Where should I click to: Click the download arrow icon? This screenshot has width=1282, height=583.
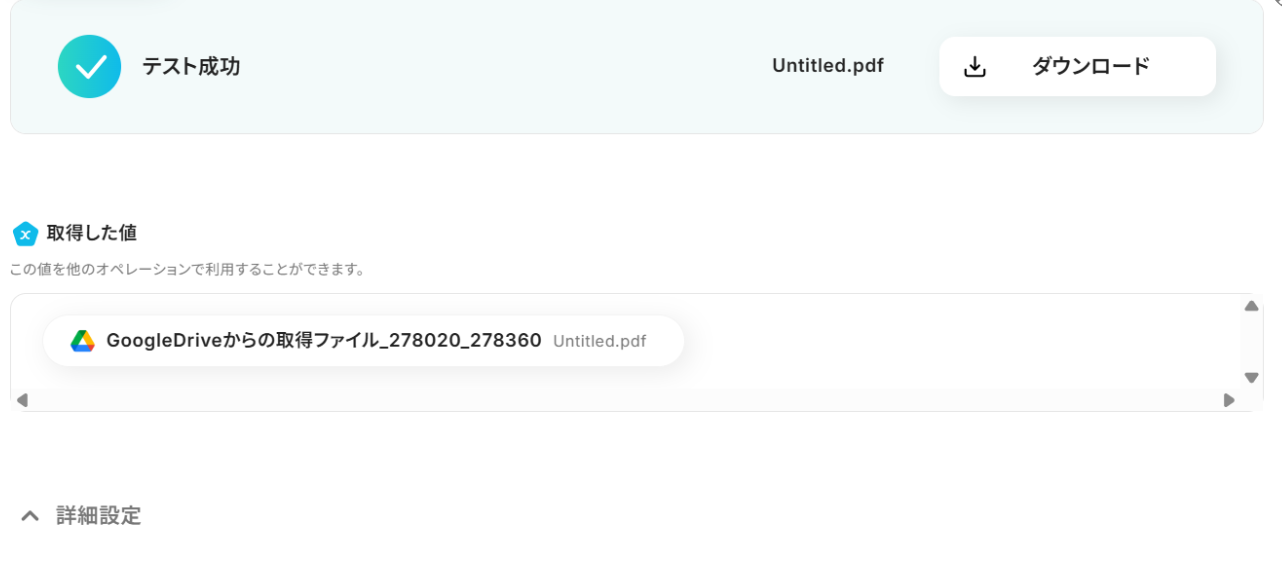[x=975, y=67]
